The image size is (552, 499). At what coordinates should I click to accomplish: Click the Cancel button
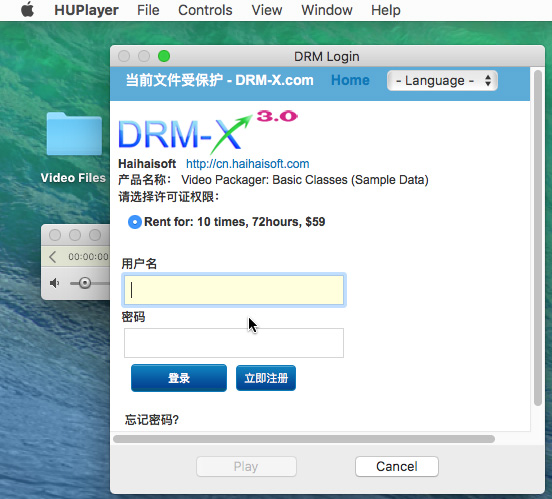pyautogui.click(x=397, y=467)
